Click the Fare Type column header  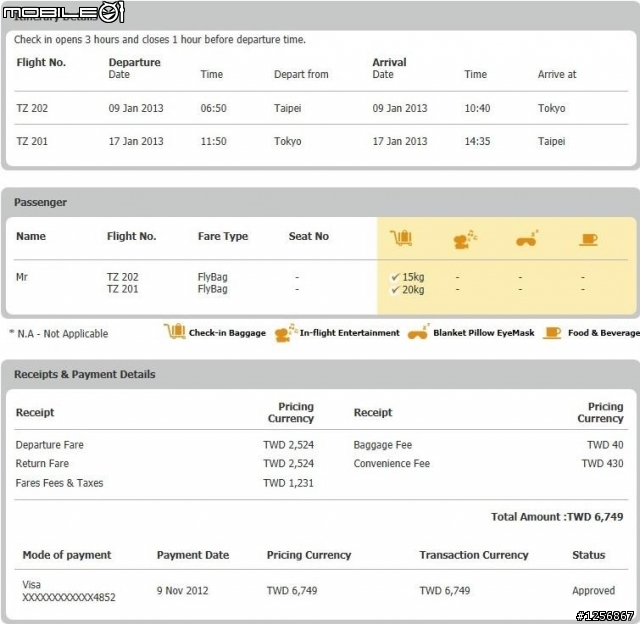223,236
